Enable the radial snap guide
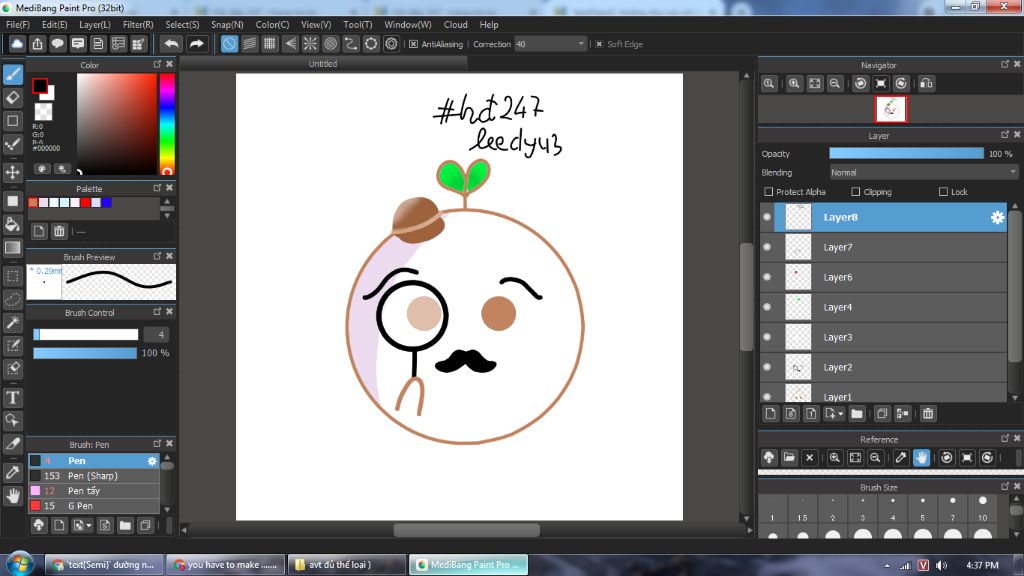Image resolution: width=1024 pixels, height=576 pixels. coord(310,44)
